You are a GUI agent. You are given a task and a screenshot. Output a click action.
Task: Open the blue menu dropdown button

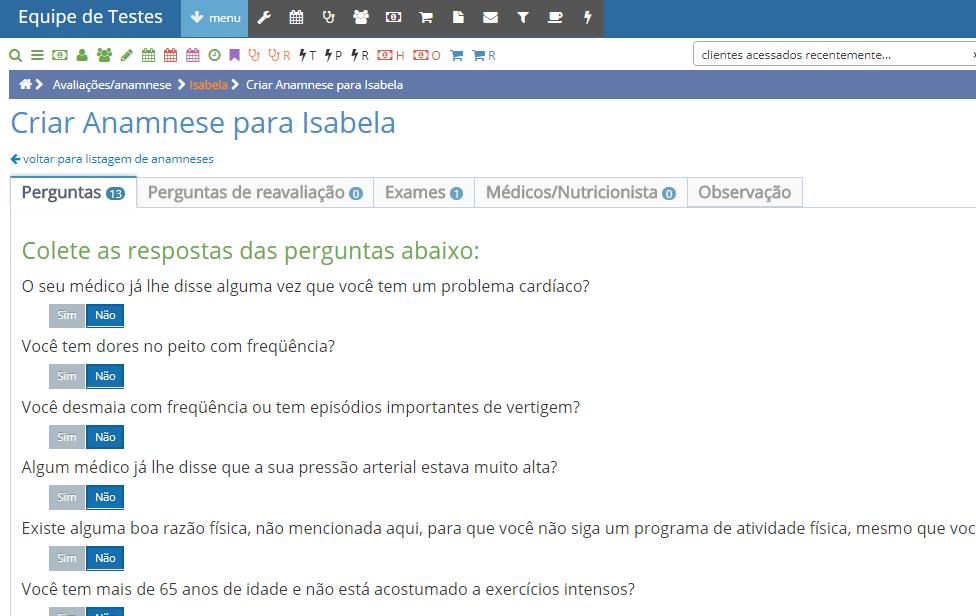[214, 18]
